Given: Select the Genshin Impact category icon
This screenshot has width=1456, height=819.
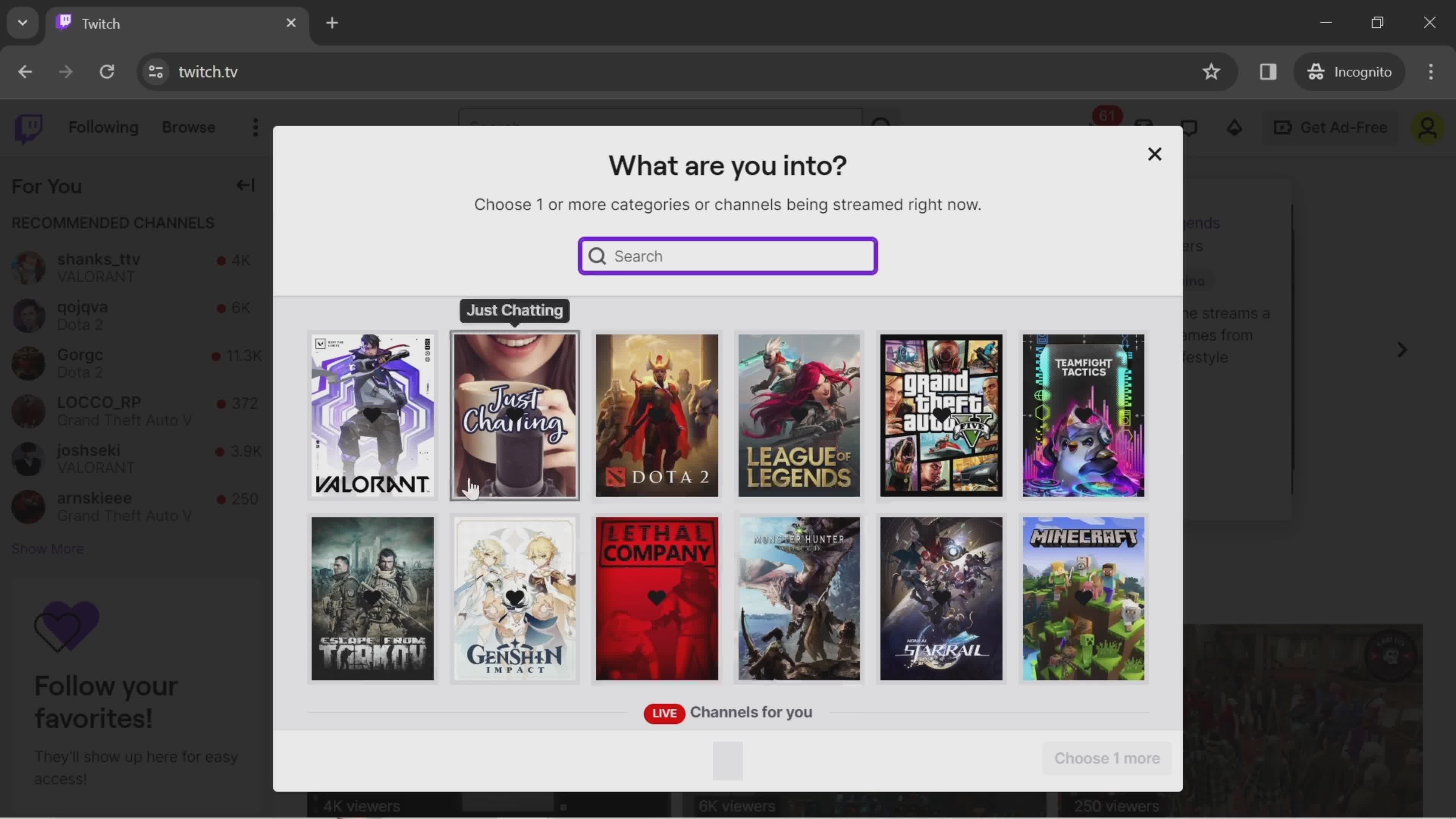Looking at the screenshot, I should pos(514,597).
